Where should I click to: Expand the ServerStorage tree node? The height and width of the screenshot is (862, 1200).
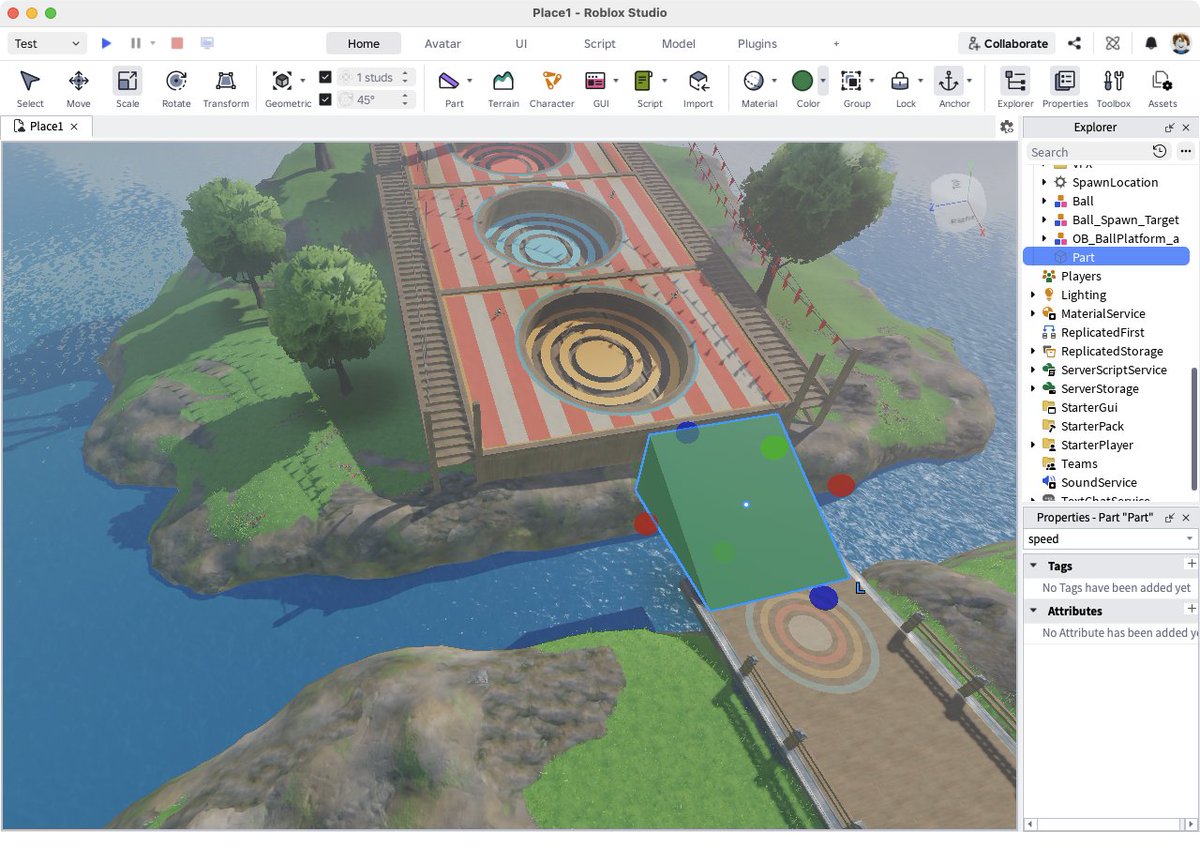coord(1034,389)
